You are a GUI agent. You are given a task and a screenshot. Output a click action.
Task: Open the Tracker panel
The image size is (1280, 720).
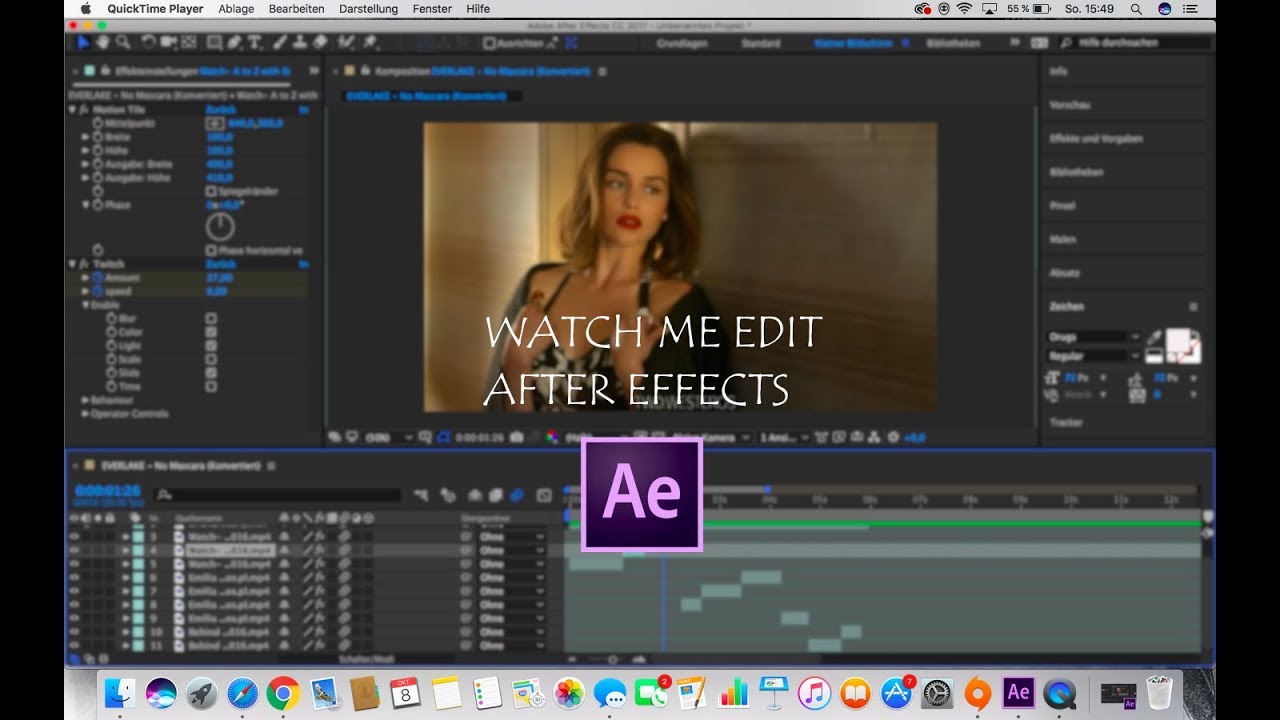(x=1066, y=423)
